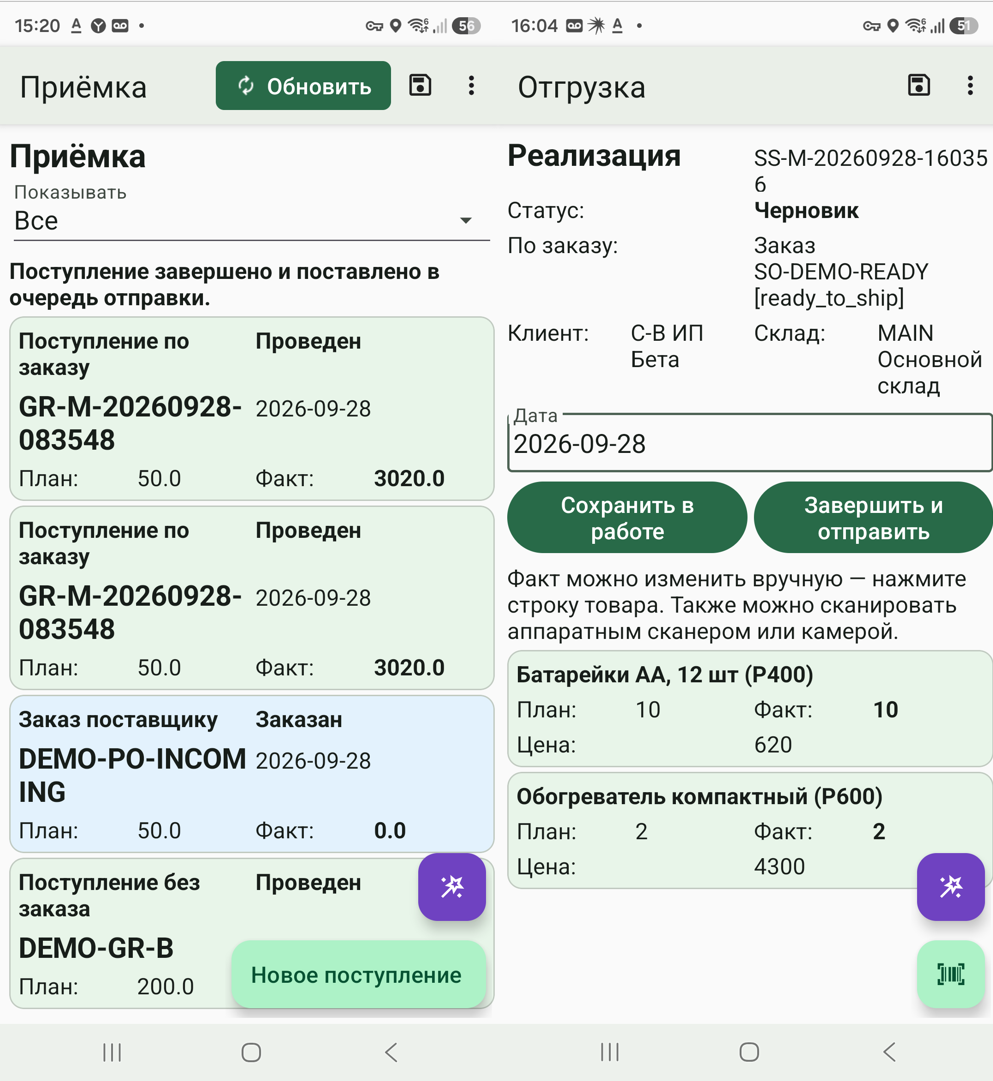The image size is (993, 1081).
Task: Click Реализация heading
Action: 594,156
